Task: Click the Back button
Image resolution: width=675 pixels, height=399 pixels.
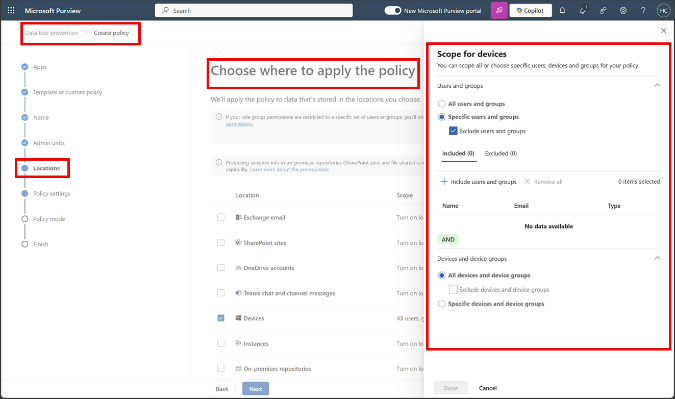Action: point(222,389)
